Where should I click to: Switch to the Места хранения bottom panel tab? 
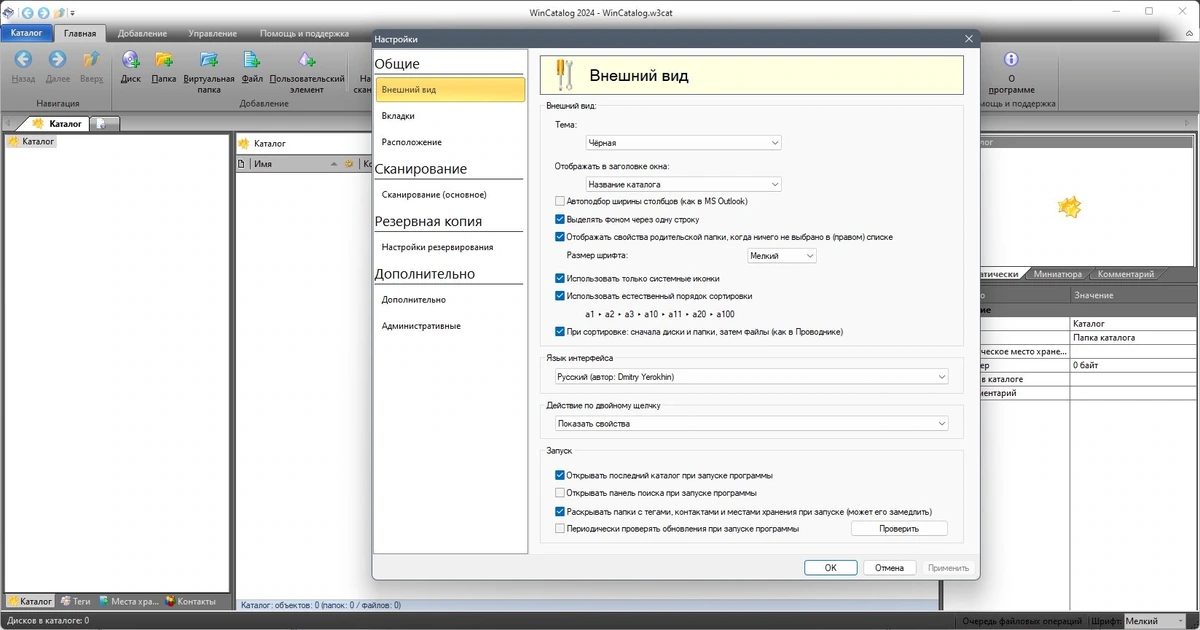click(129, 602)
